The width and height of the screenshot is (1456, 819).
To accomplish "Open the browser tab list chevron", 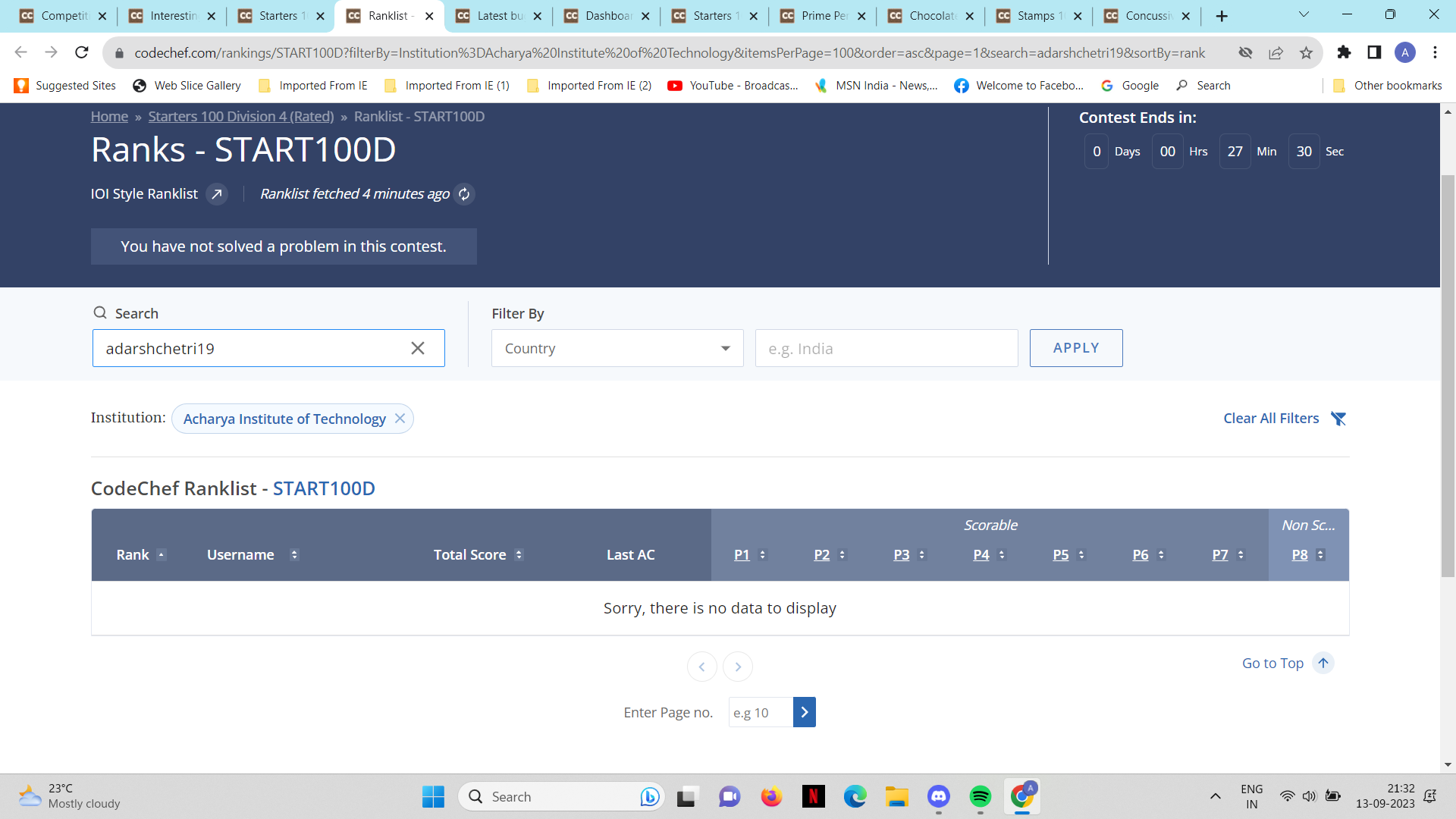I will click(x=1304, y=15).
